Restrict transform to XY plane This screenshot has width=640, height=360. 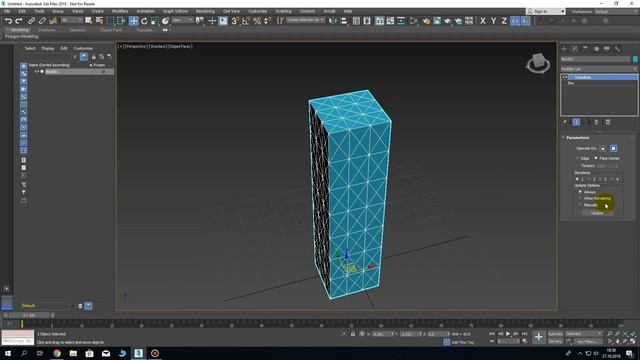pyautogui.click(x=515, y=21)
